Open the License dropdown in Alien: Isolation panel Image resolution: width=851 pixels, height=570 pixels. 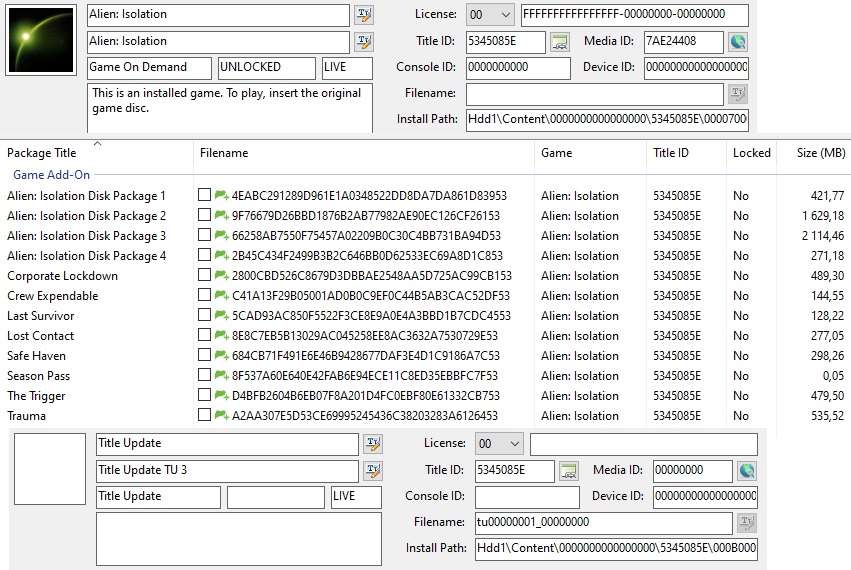point(490,15)
